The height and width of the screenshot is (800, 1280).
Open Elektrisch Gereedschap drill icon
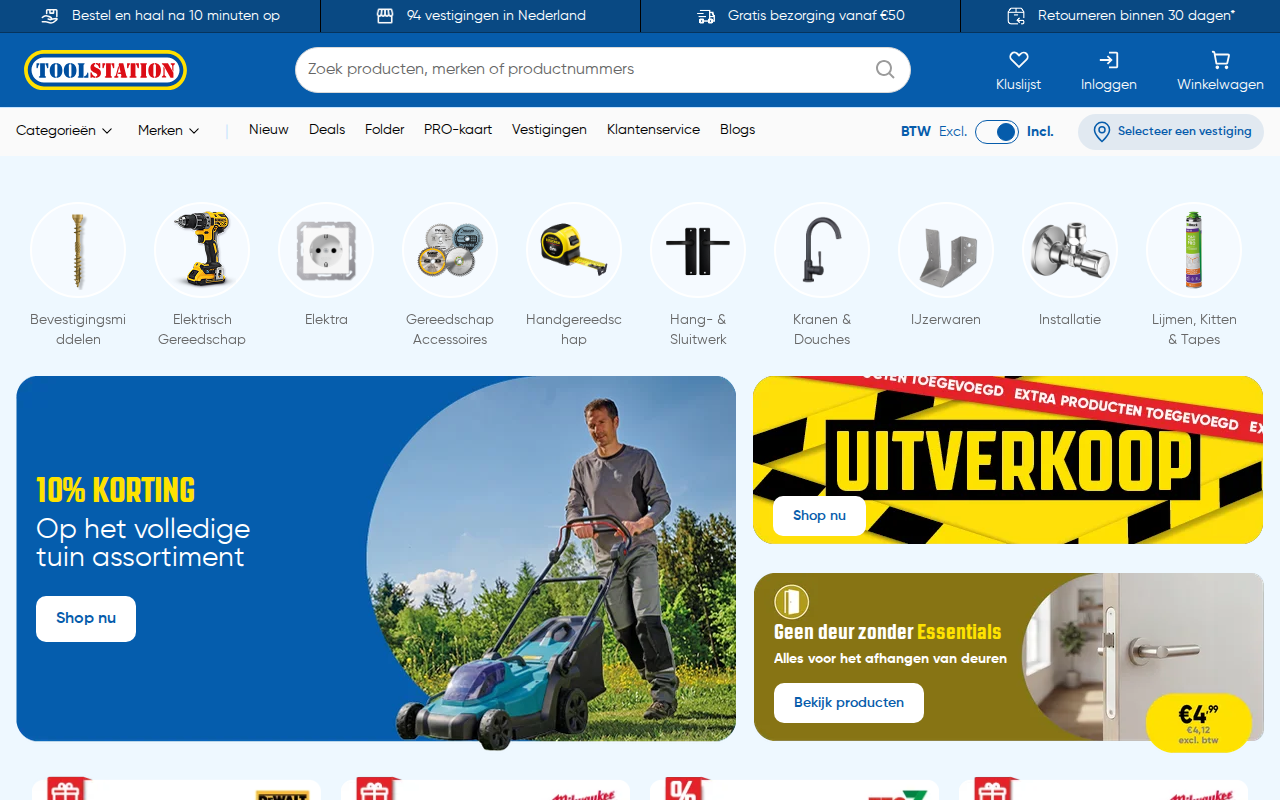[x=202, y=250]
